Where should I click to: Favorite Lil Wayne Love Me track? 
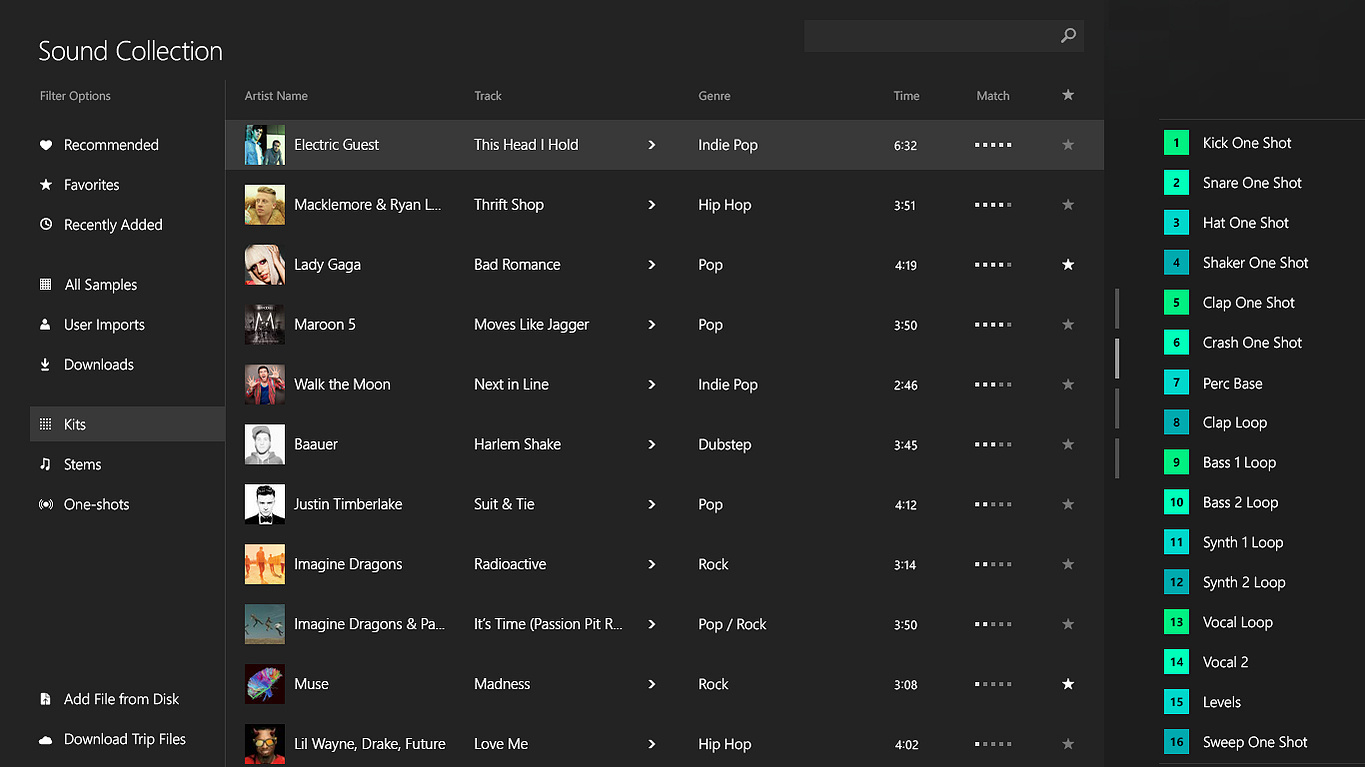point(1068,745)
